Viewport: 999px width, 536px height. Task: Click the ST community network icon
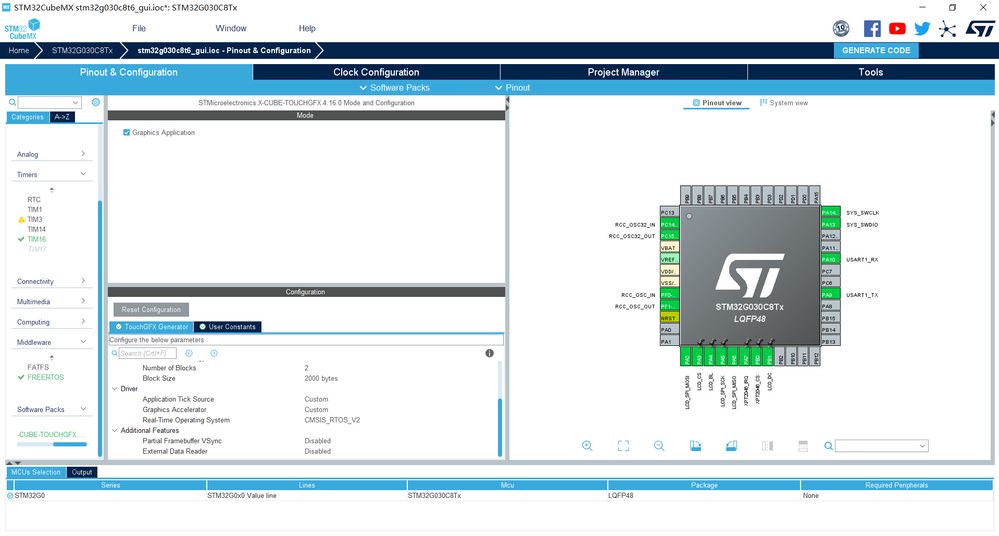coord(947,29)
